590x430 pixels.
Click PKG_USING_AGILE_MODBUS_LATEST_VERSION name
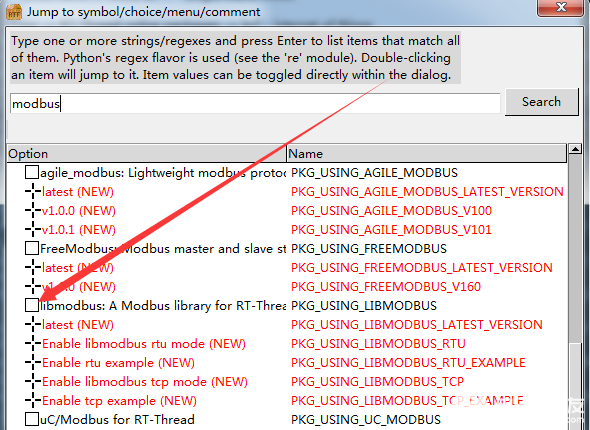[427, 191]
